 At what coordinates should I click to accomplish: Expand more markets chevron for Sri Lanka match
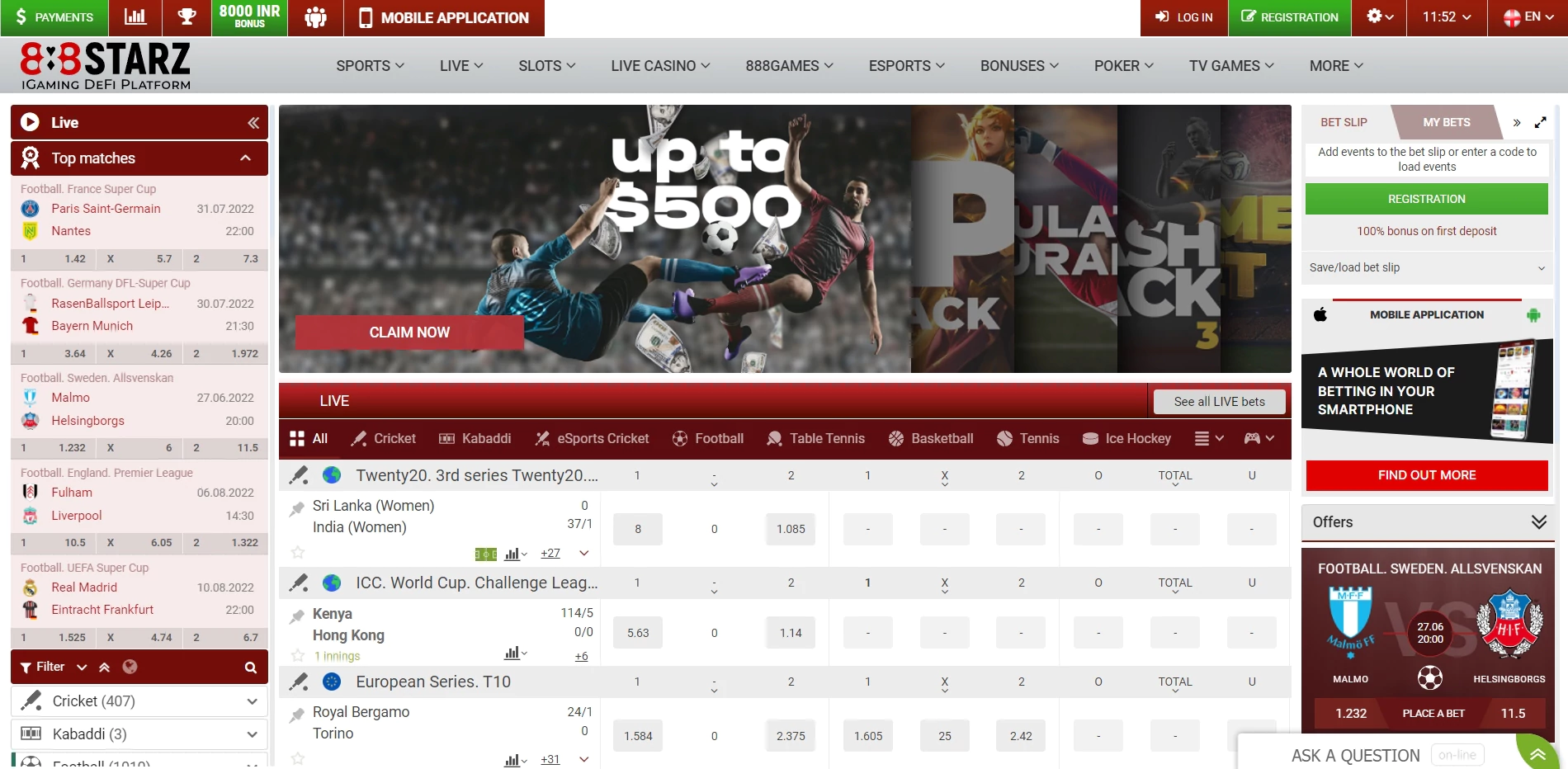[584, 553]
